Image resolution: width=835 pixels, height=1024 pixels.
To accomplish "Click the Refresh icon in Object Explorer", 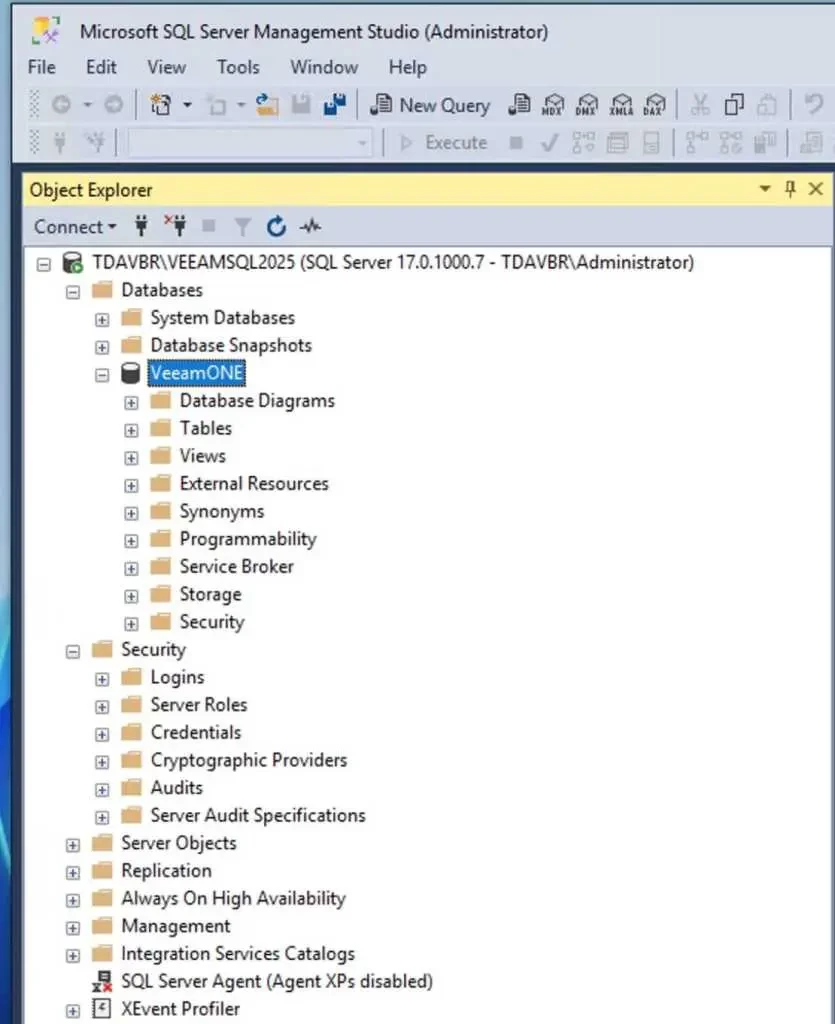I will point(277,227).
